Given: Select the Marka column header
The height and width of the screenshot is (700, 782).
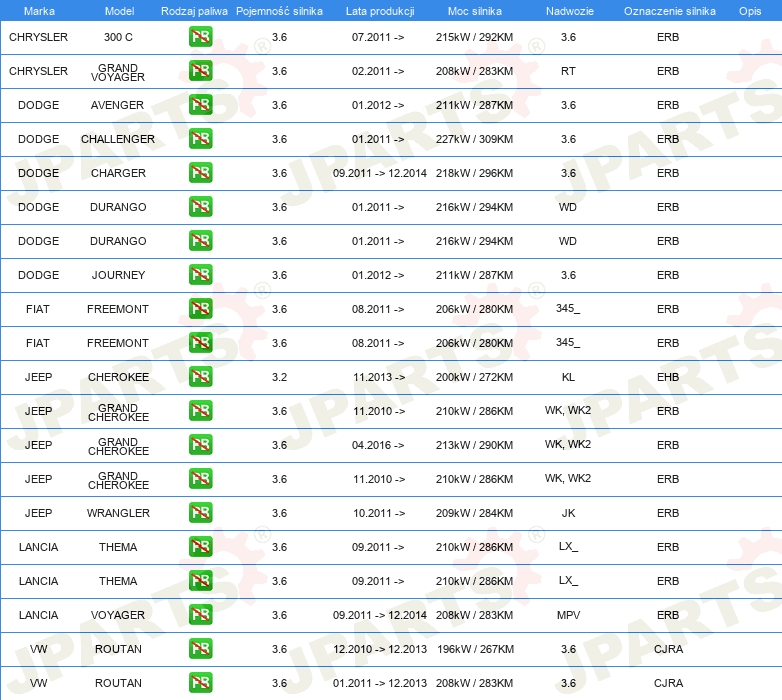Looking at the screenshot, I should 39,11.
